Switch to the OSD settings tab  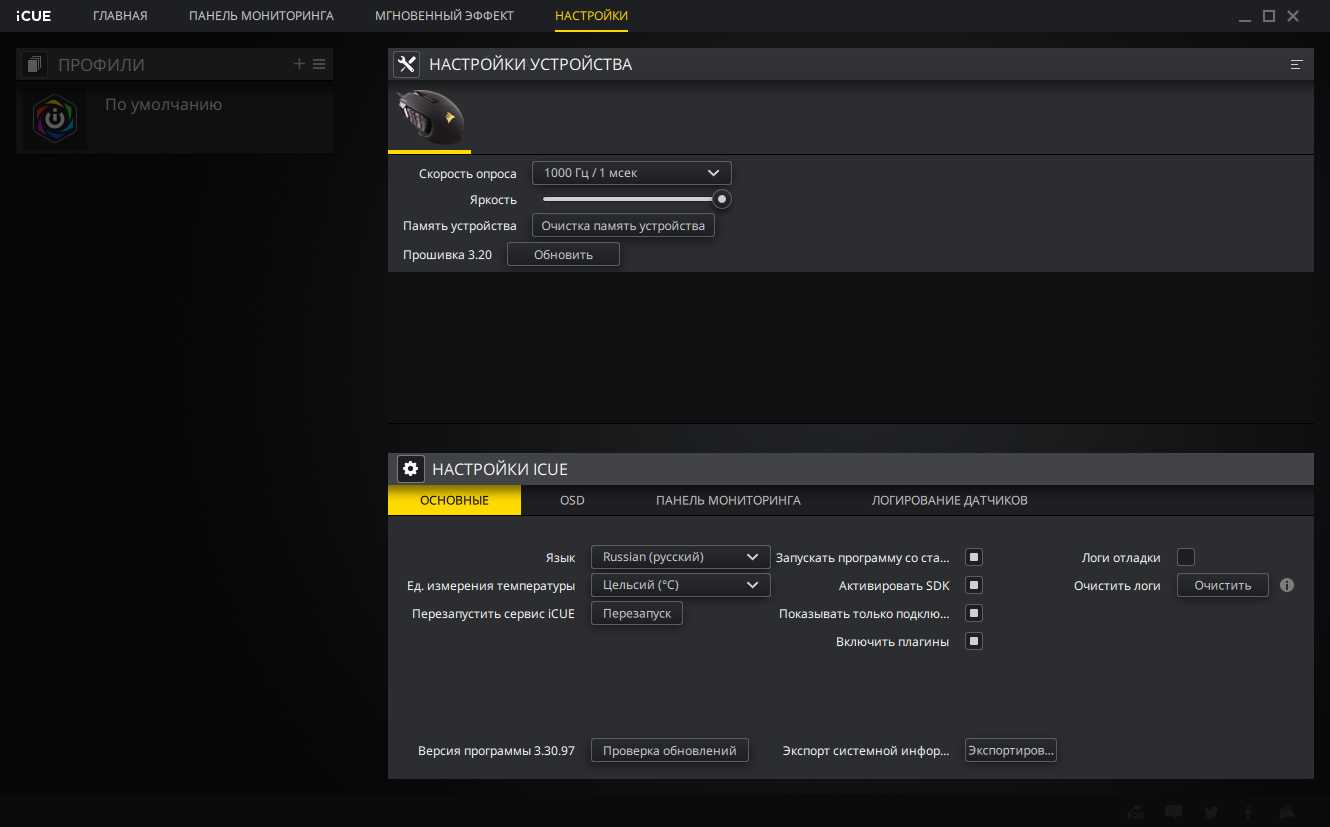pyautogui.click(x=572, y=500)
